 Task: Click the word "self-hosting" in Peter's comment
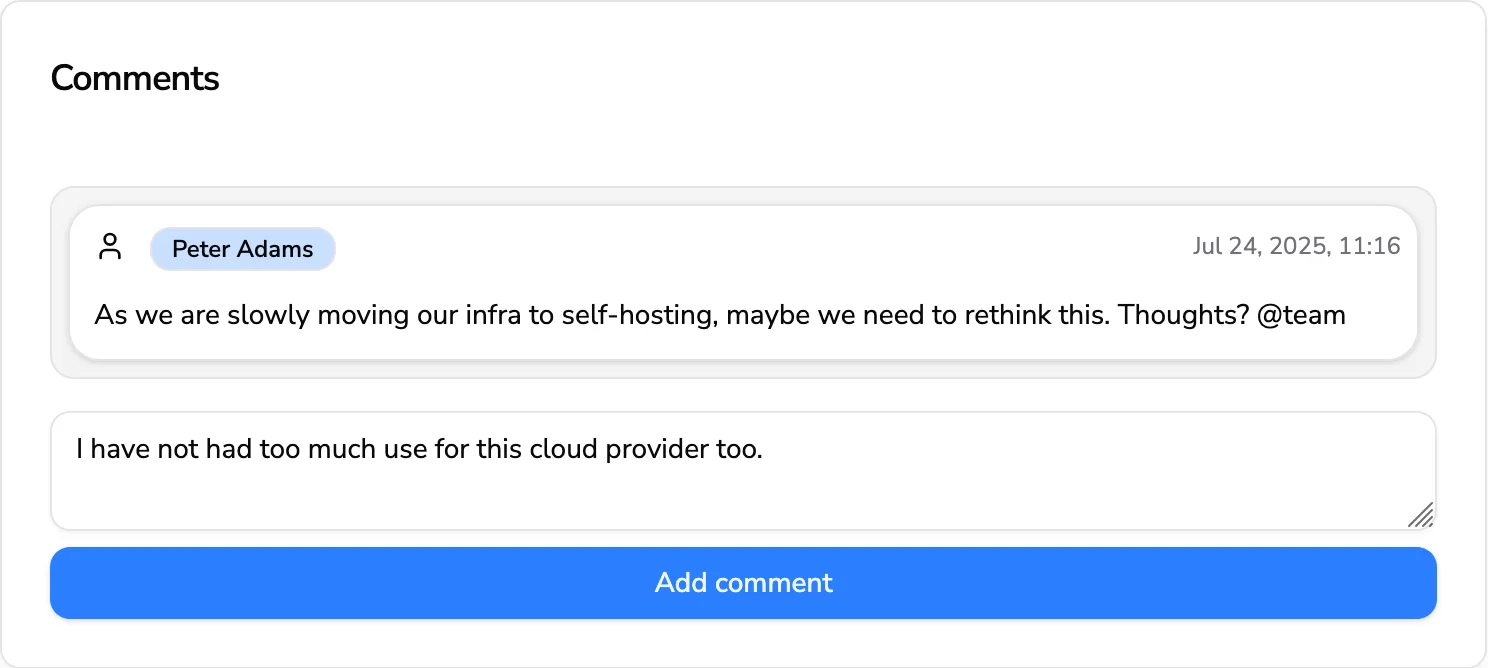point(638,315)
